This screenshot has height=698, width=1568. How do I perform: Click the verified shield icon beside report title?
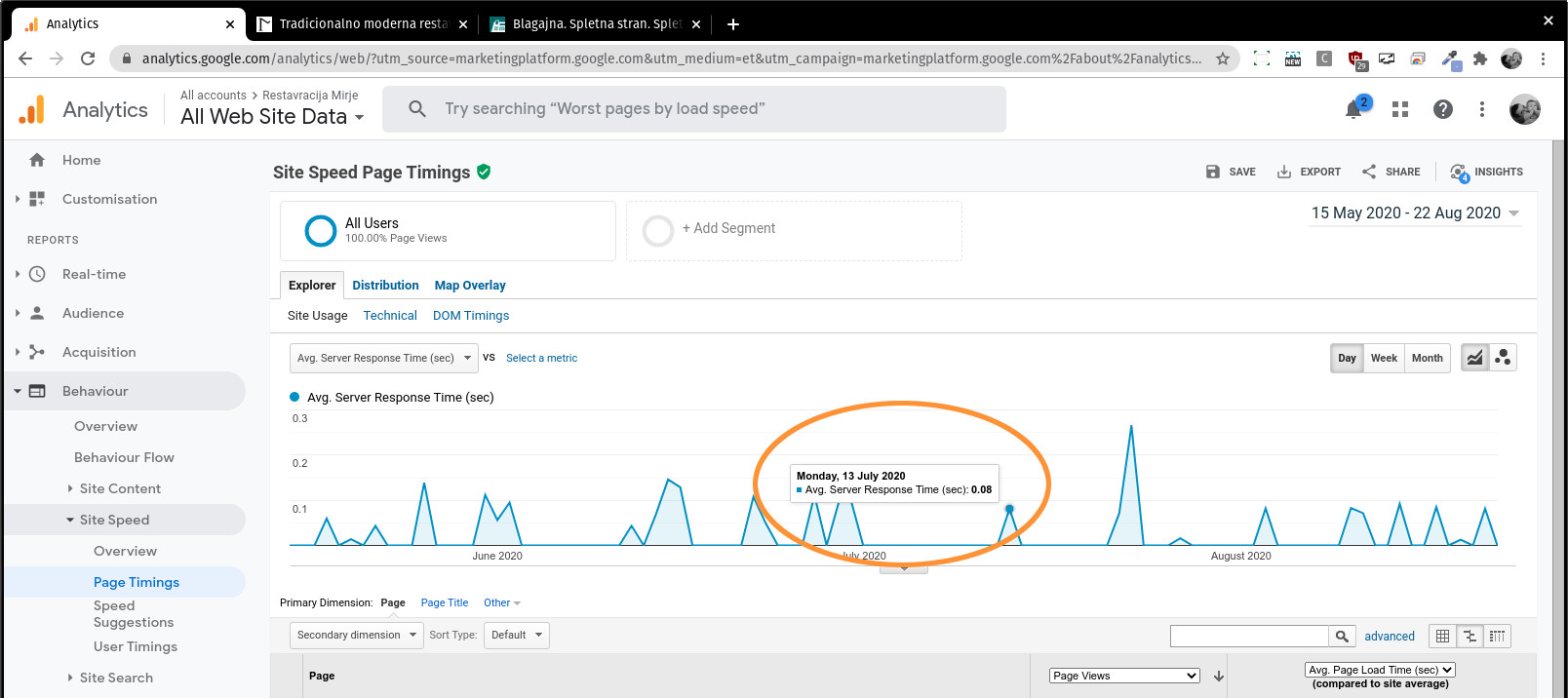pos(484,172)
